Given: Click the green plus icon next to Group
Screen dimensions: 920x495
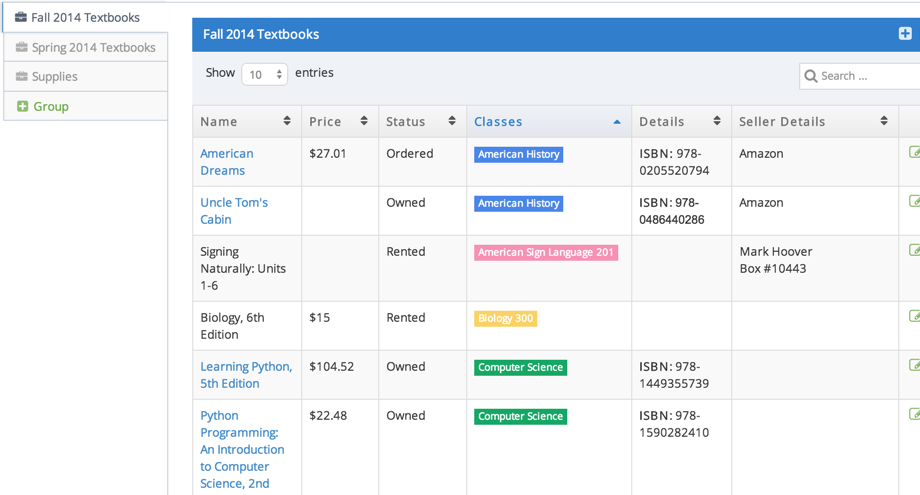Looking at the screenshot, I should (x=22, y=106).
